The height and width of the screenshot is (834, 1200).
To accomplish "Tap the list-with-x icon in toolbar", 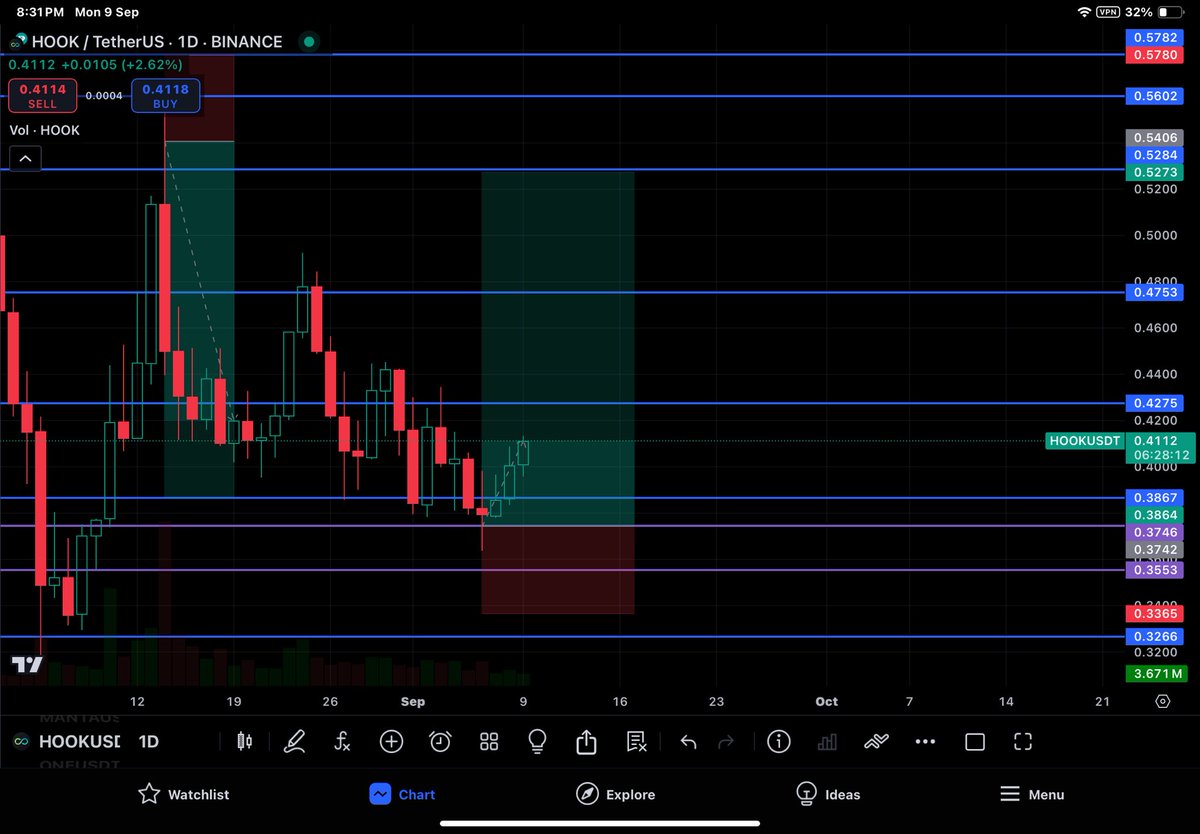I will point(636,741).
